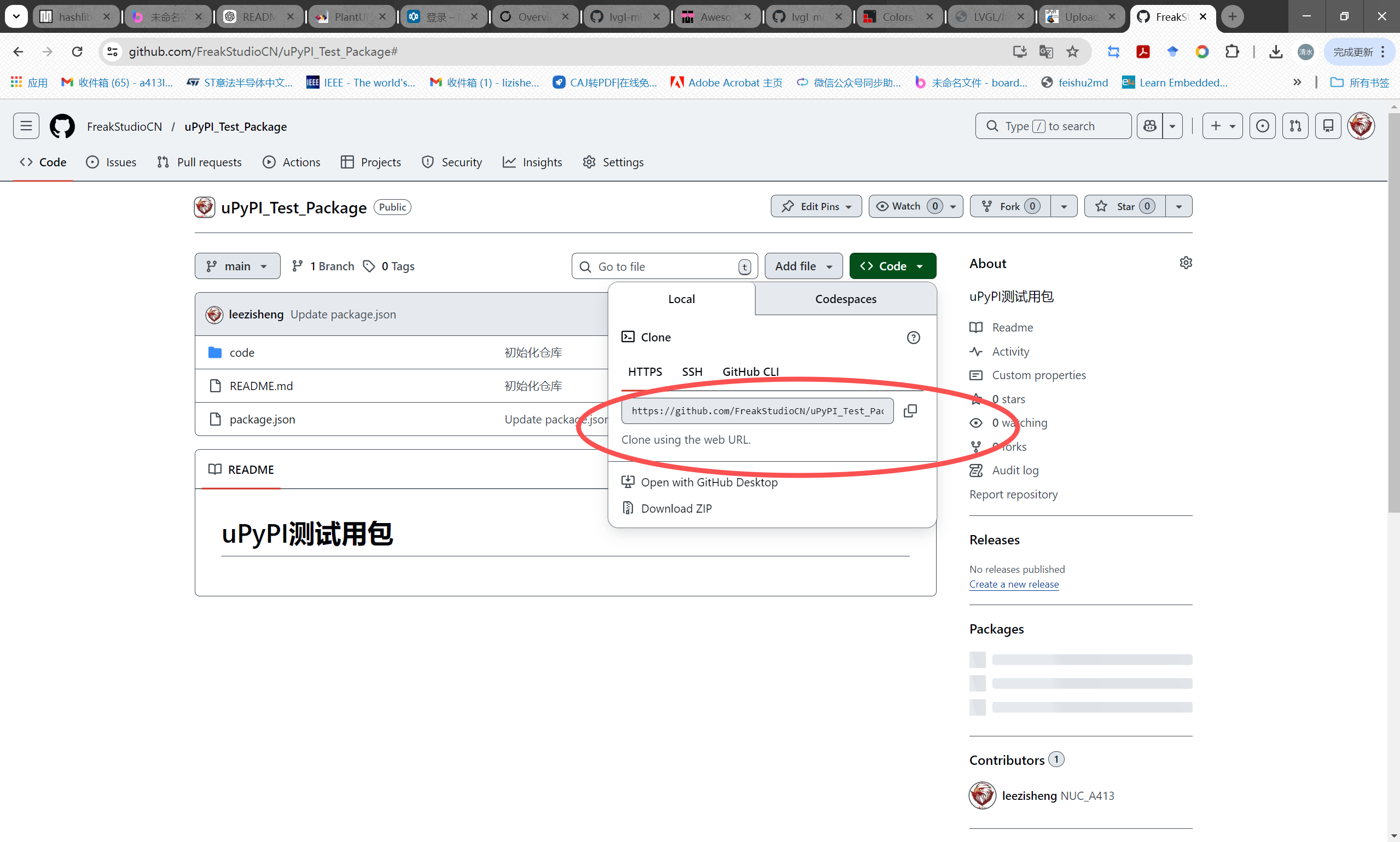1400x842 pixels.
Task: View the 1 Branch list
Action: [x=323, y=266]
